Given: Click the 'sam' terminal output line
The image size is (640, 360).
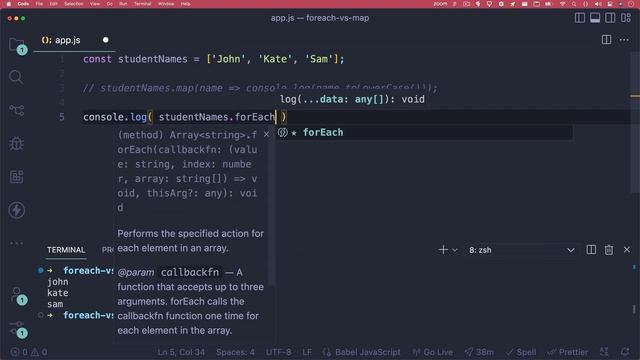Looking at the screenshot, I should click(55, 304).
